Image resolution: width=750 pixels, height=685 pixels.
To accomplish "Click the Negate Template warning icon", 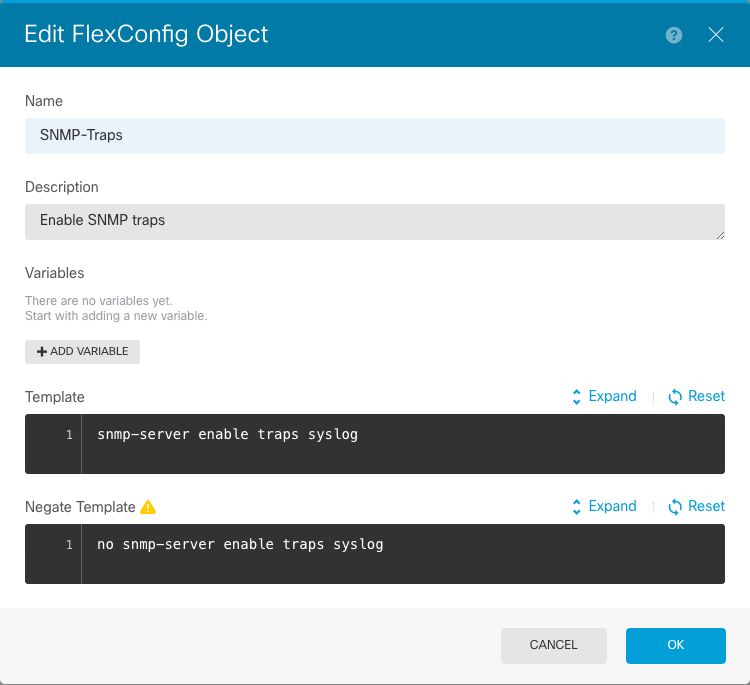I will click(x=148, y=507).
